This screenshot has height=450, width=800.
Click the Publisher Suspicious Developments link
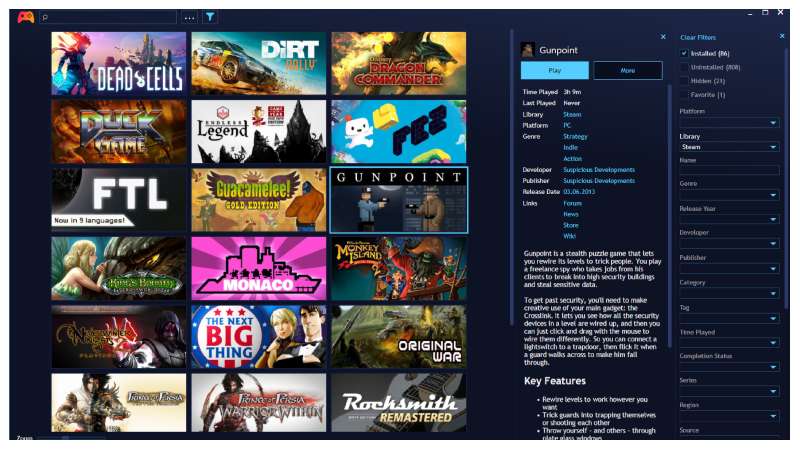pyautogui.click(x=599, y=181)
